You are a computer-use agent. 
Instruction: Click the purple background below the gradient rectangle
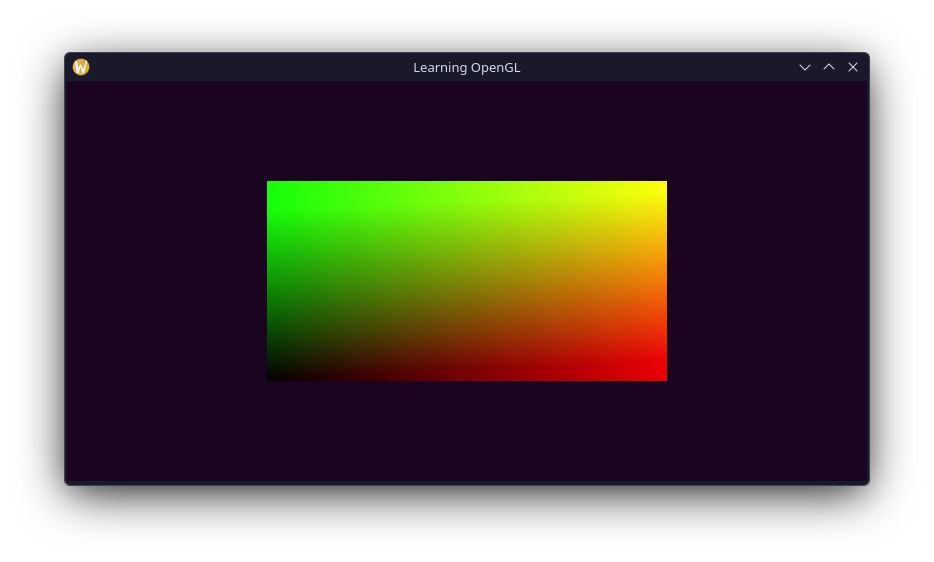click(x=467, y=430)
